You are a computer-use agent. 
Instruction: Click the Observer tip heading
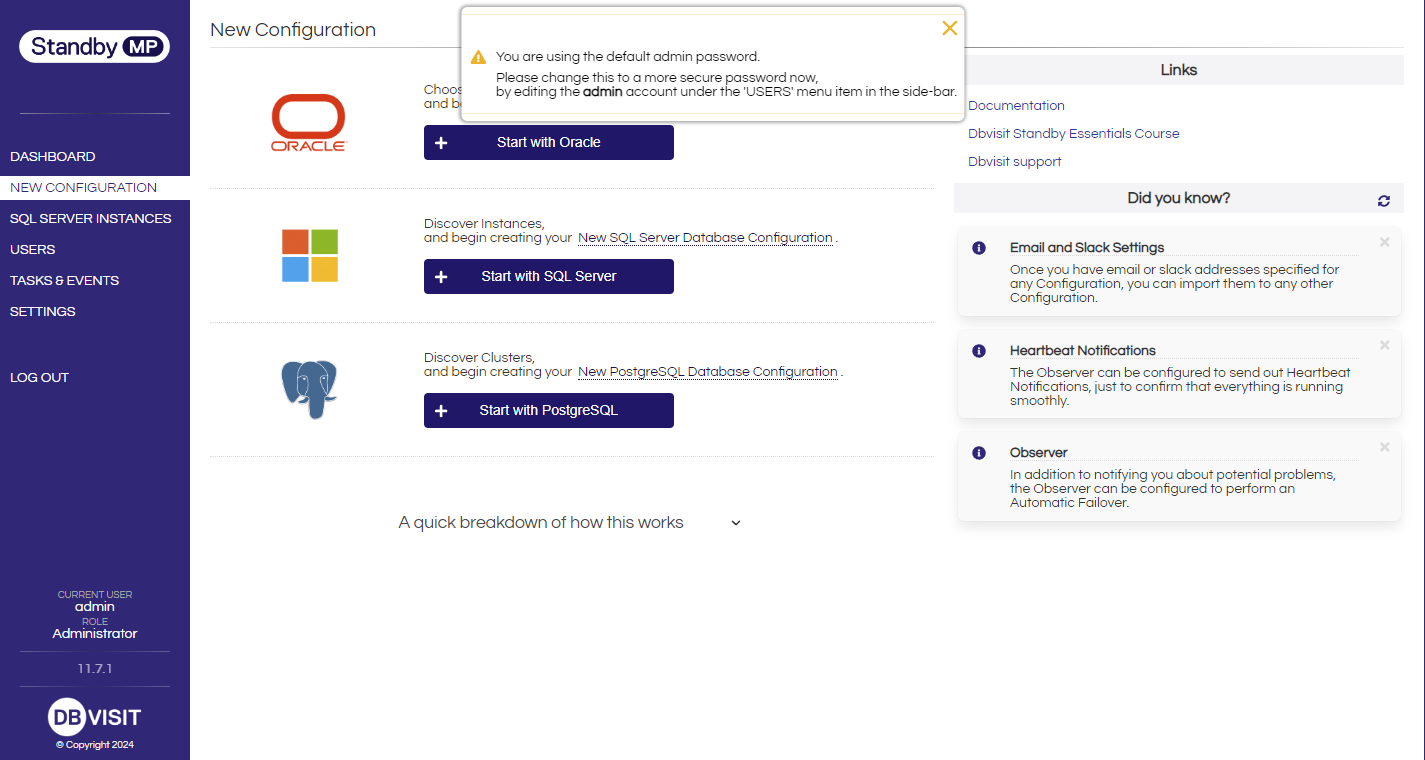pyautogui.click(x=1039, y=453)
